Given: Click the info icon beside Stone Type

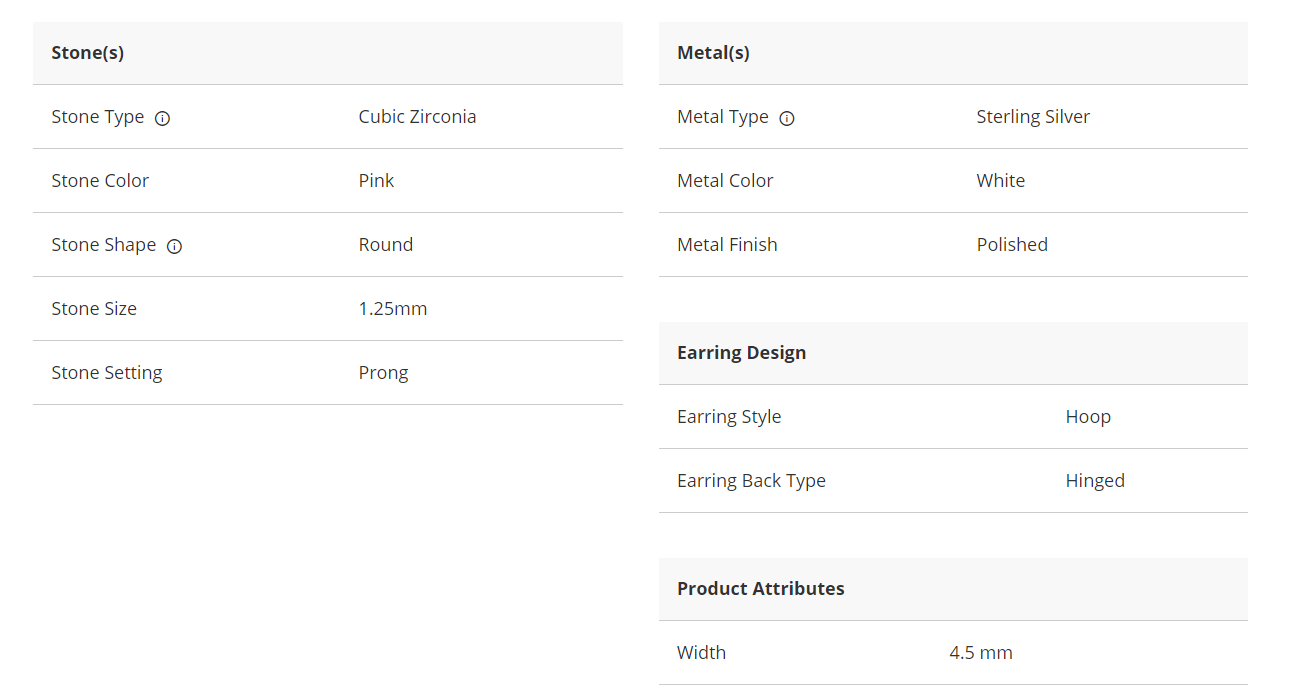Looking at the screenshot, I should pos(162,118).
